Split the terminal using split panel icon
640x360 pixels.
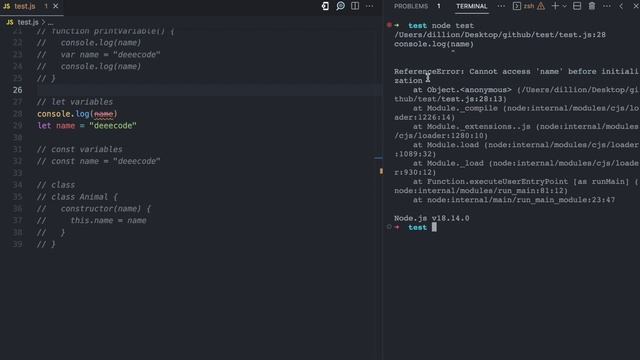(577, 6)
